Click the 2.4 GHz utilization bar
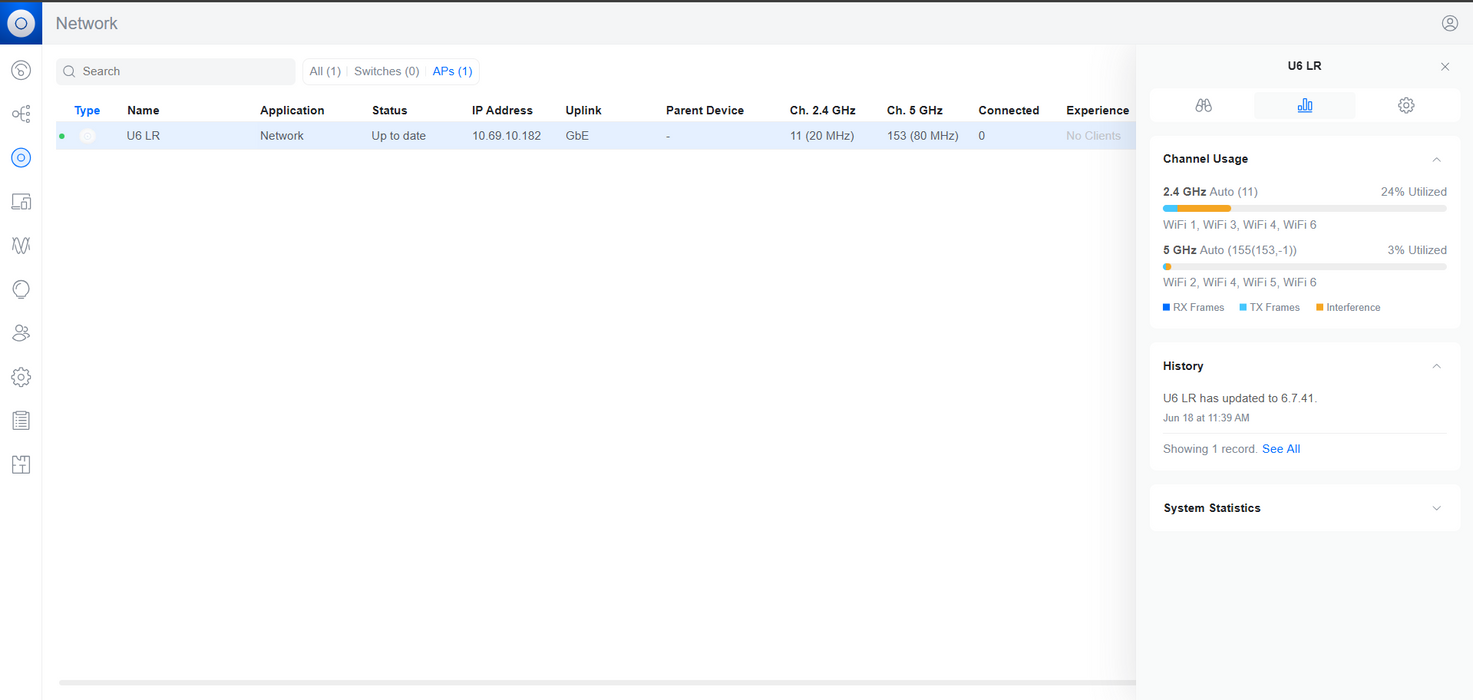Screen dimensions: 1473x700 (x=1305, y=208)
